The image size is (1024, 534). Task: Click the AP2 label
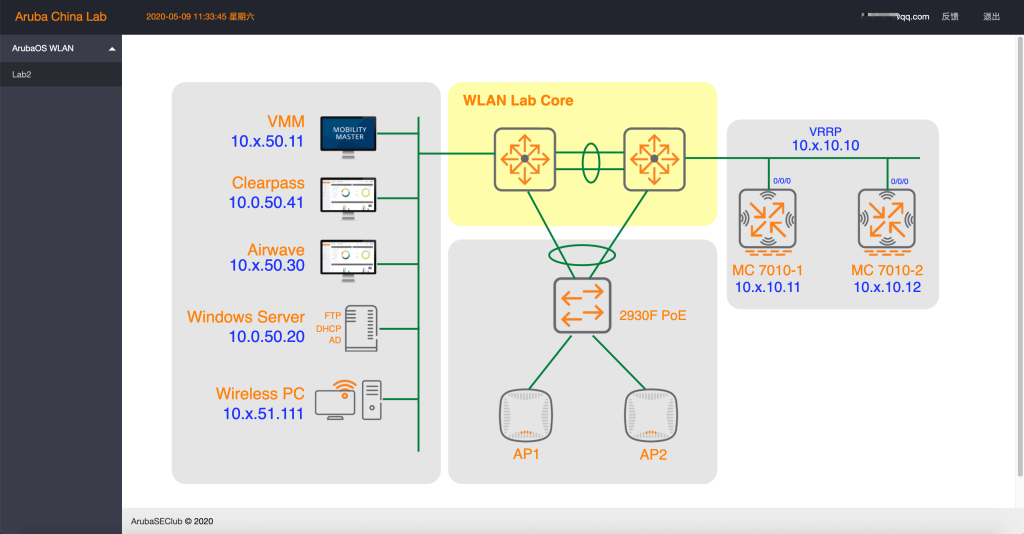tap(653, 454)
